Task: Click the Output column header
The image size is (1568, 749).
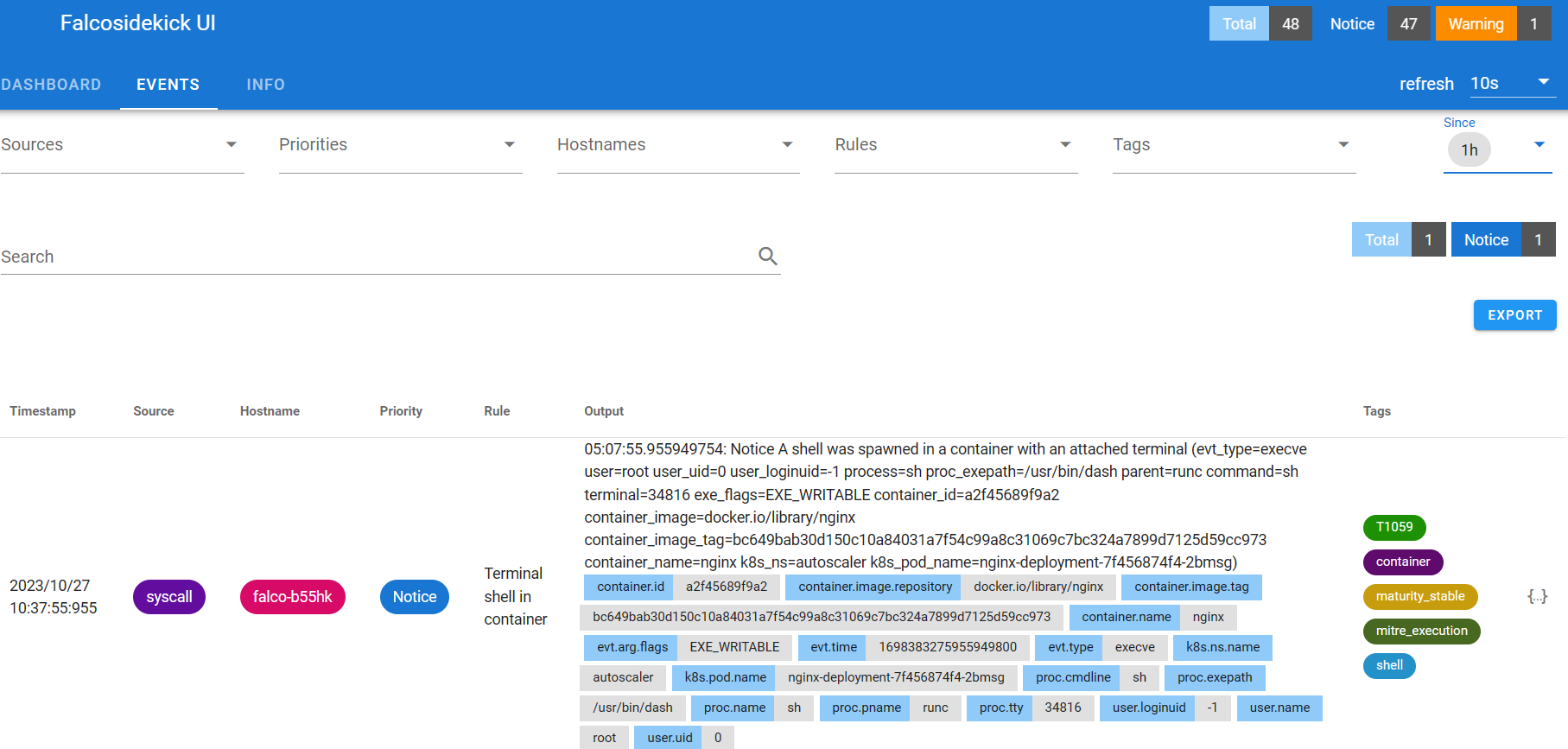Action: pos(604,411)
